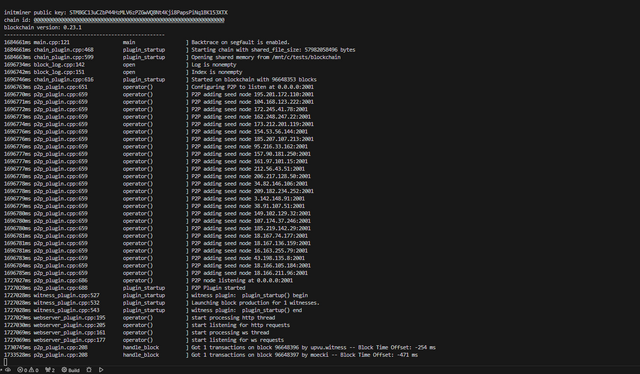The image size is (640, 374).
Task: Click witness_plugin.cpp:527 source reference
Action: tap(67, 295)
